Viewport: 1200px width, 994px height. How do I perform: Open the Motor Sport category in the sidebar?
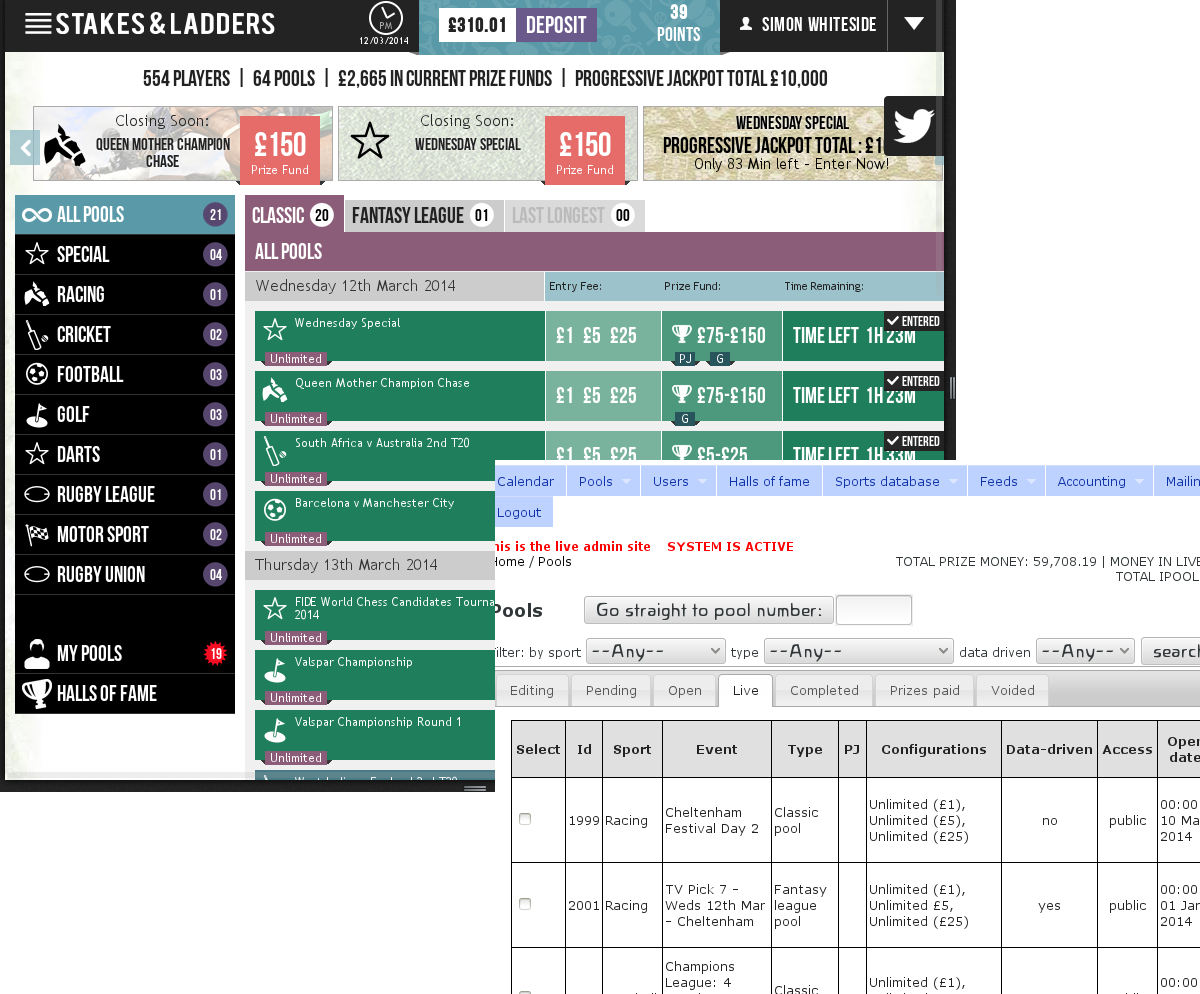pos(125,535)
